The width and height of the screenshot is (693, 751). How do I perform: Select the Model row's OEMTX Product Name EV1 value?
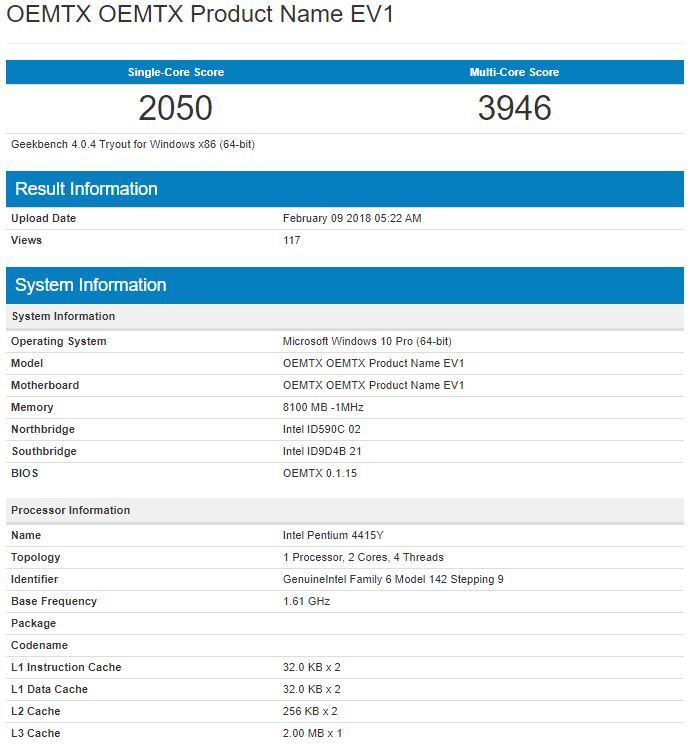[x=374, y=364]
